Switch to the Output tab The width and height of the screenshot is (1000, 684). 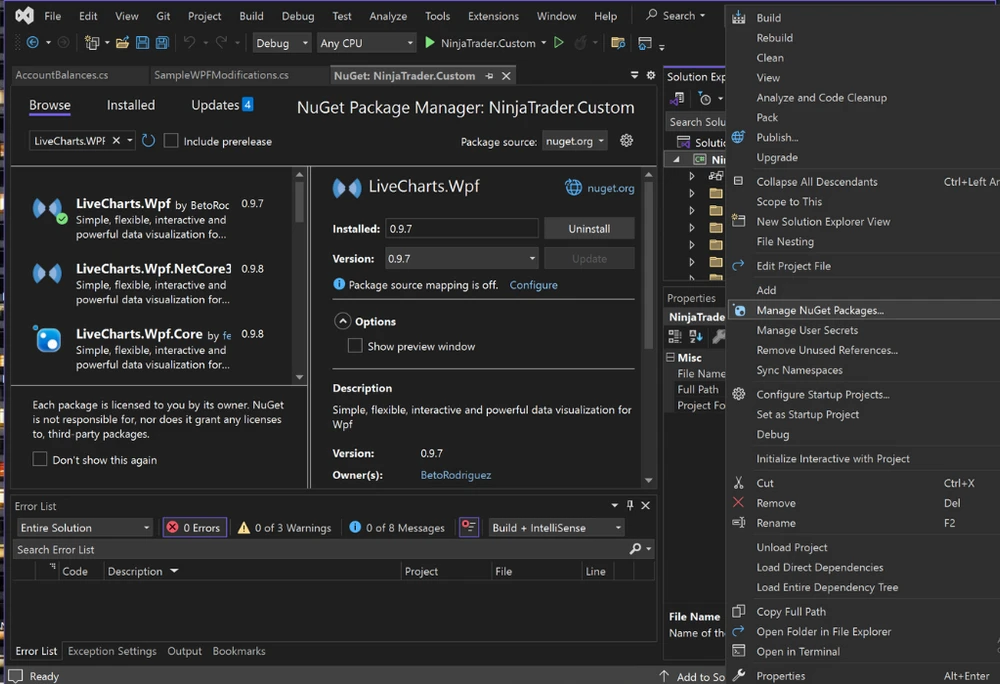pyautogui.click(x=184, y=651)
